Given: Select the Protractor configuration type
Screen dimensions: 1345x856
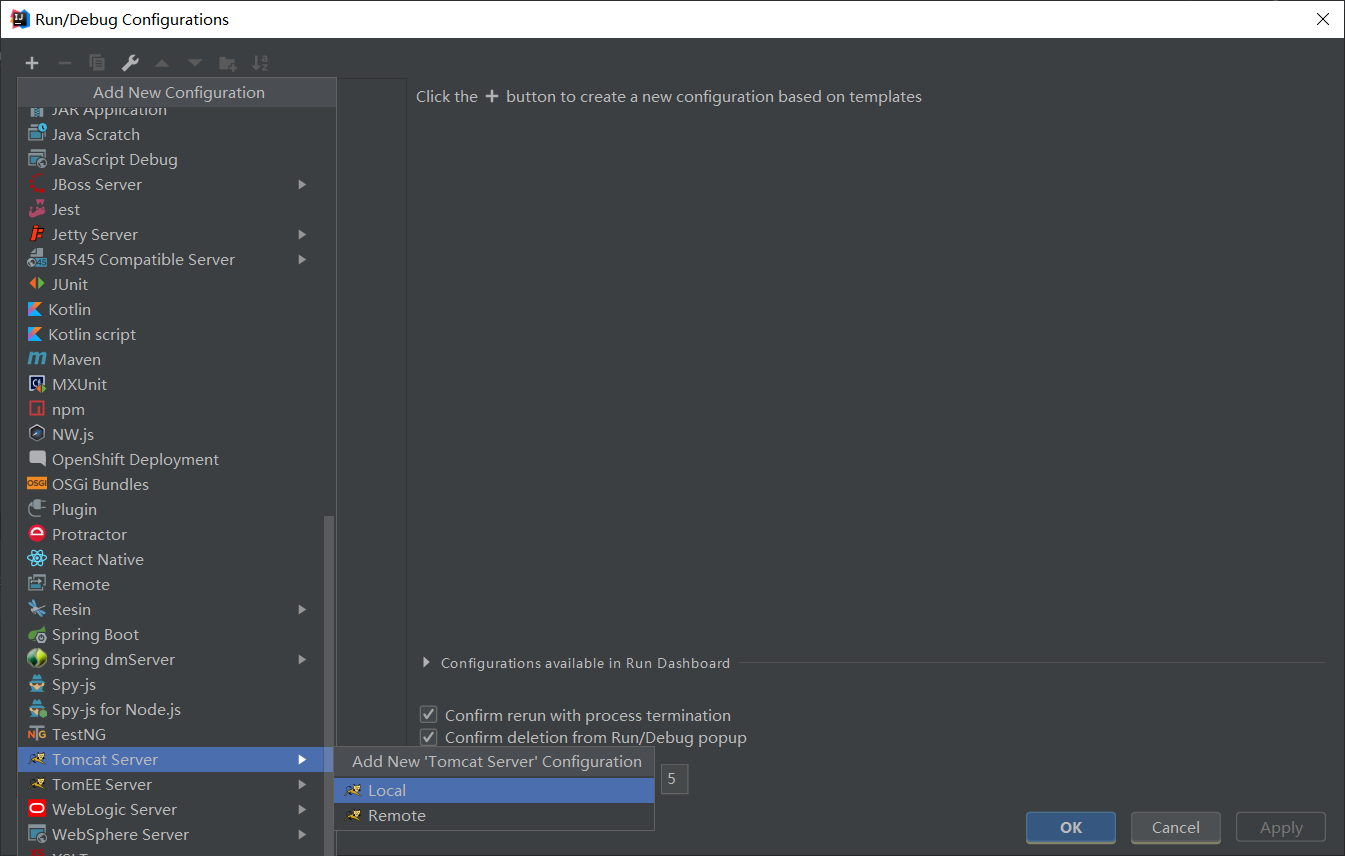Looking at the screenshot, I should [x=170, y=534].
